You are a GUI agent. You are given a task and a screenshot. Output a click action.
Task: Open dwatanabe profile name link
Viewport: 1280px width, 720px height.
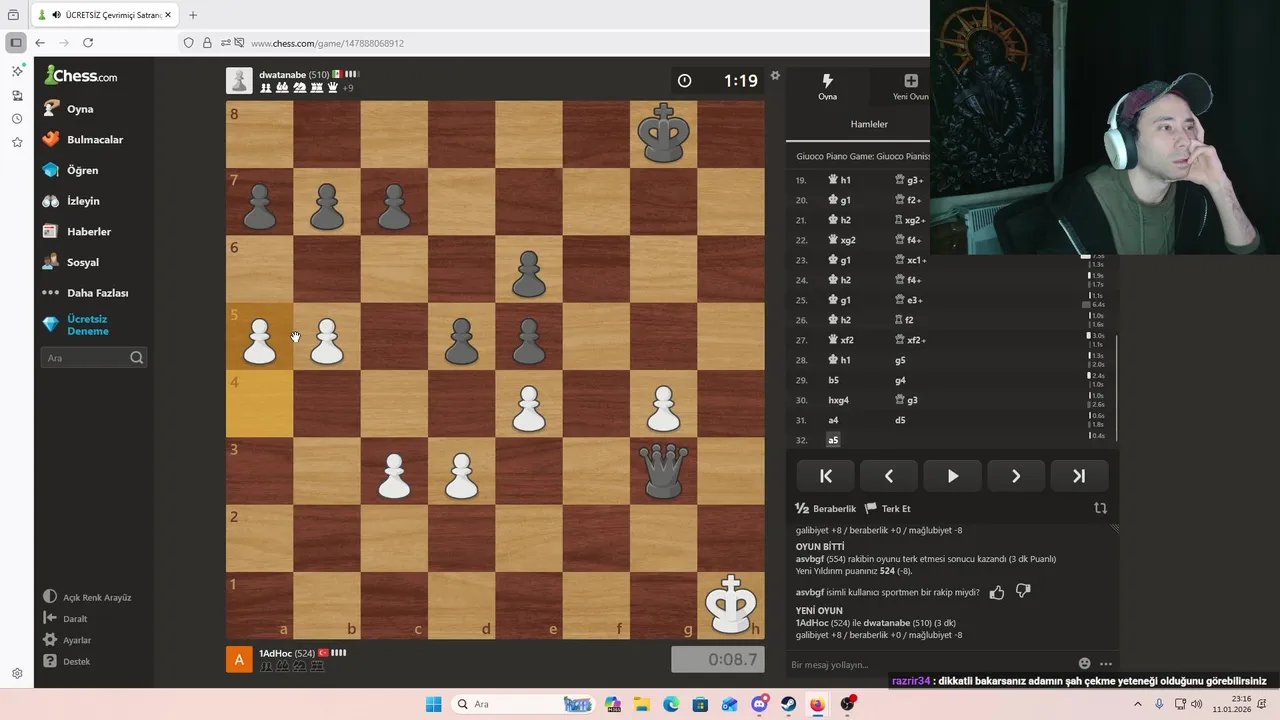click(x=282, y=75)
